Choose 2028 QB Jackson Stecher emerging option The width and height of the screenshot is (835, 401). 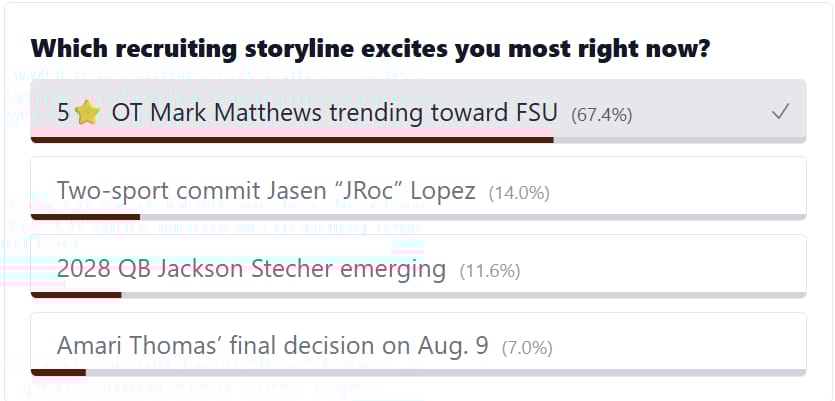419,266
